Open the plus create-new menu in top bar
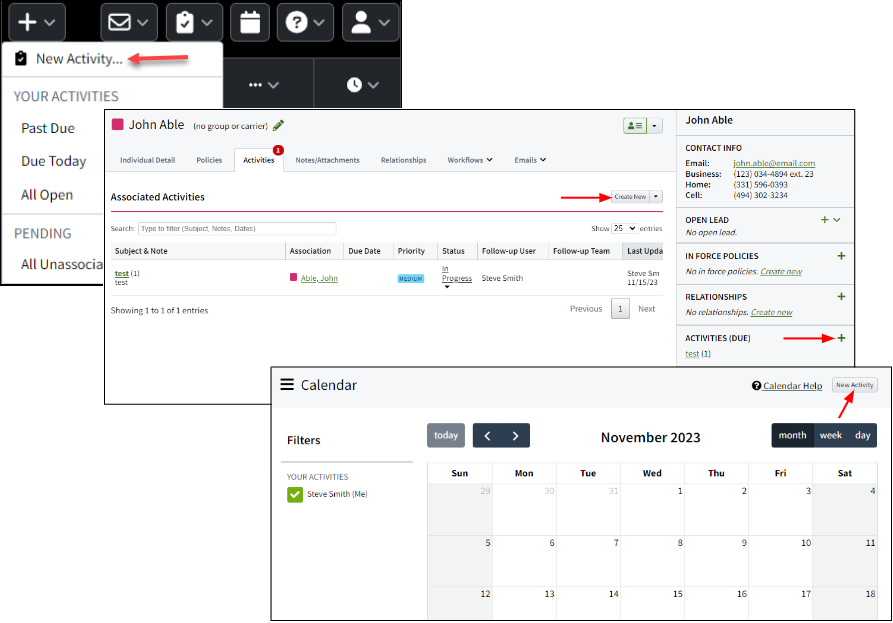 pos(37,22)
